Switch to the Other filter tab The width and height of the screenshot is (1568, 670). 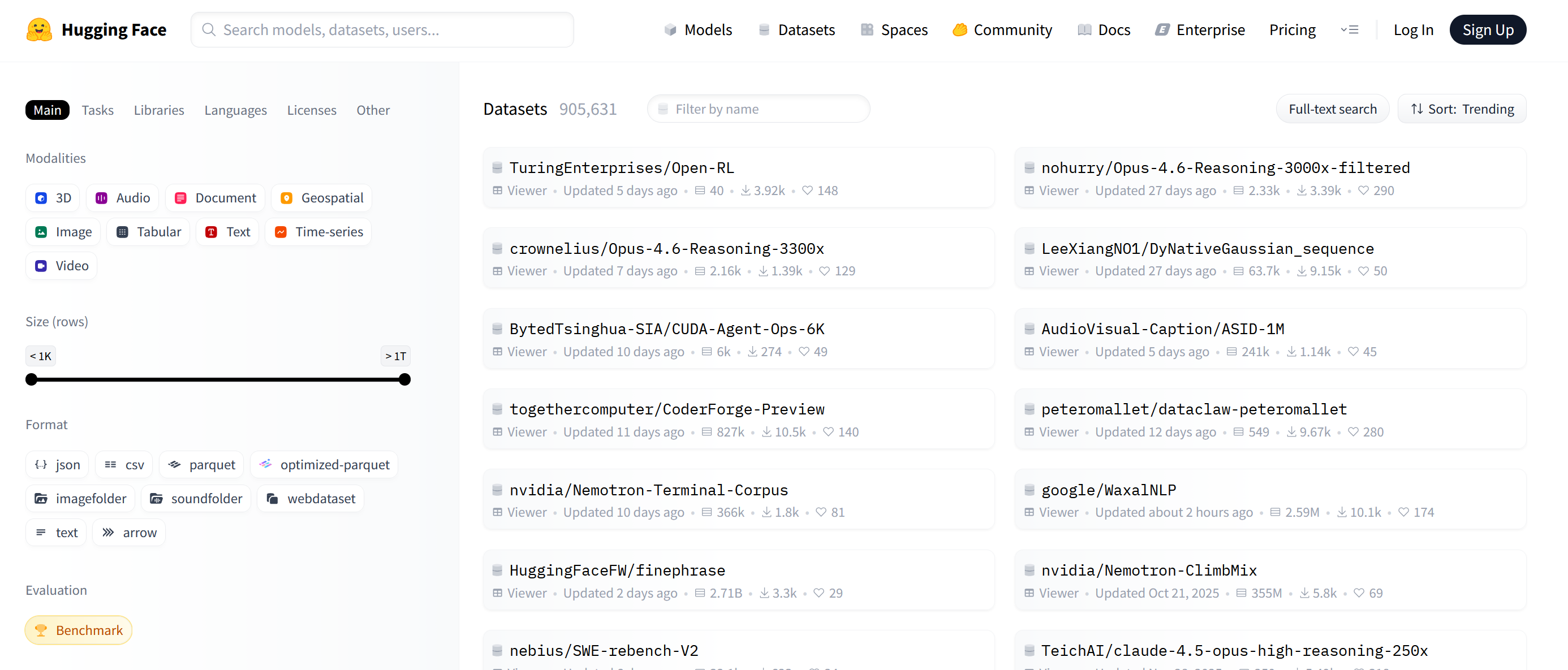(373, 110)
